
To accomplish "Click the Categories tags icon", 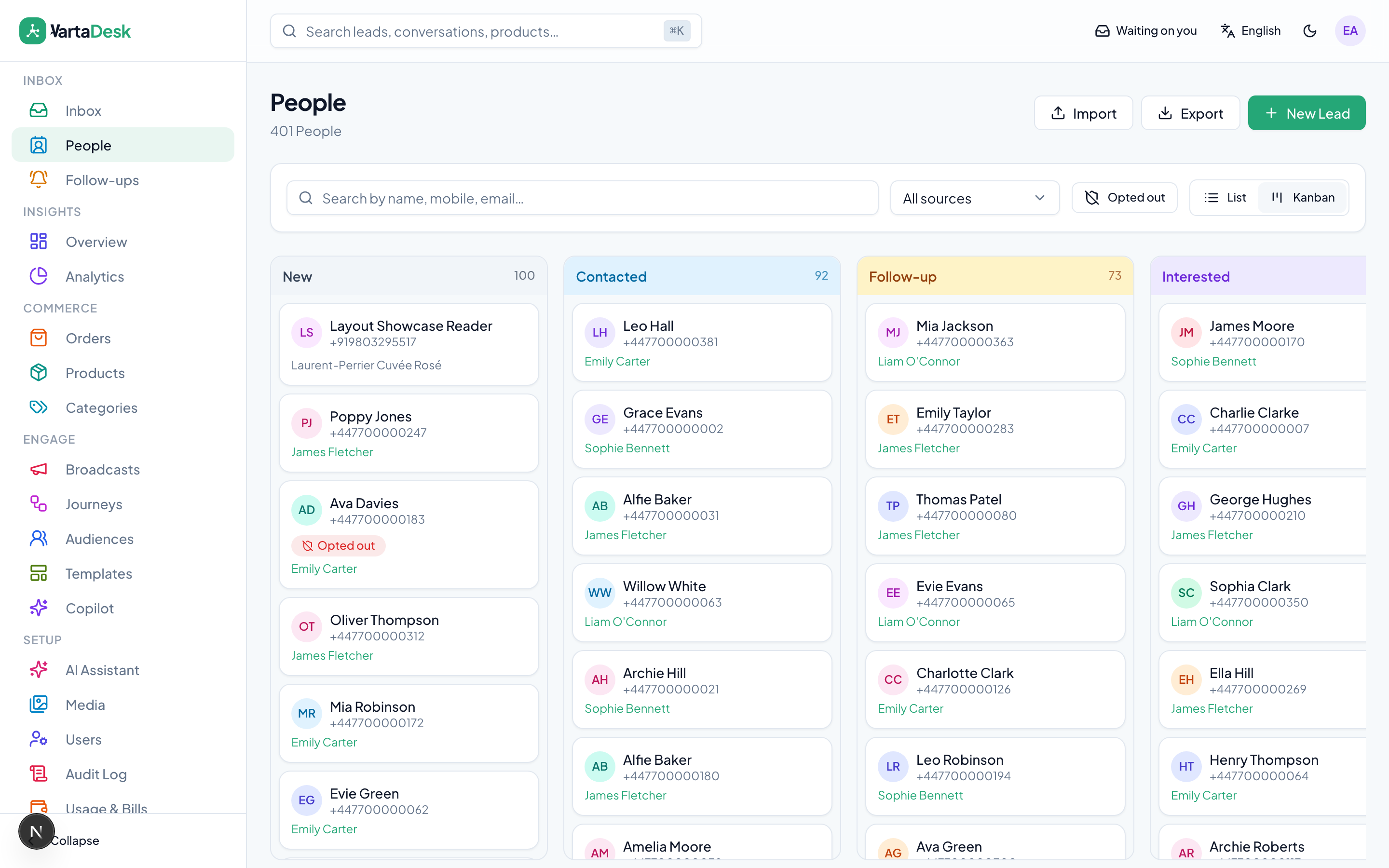I will [x=39, y=407].
